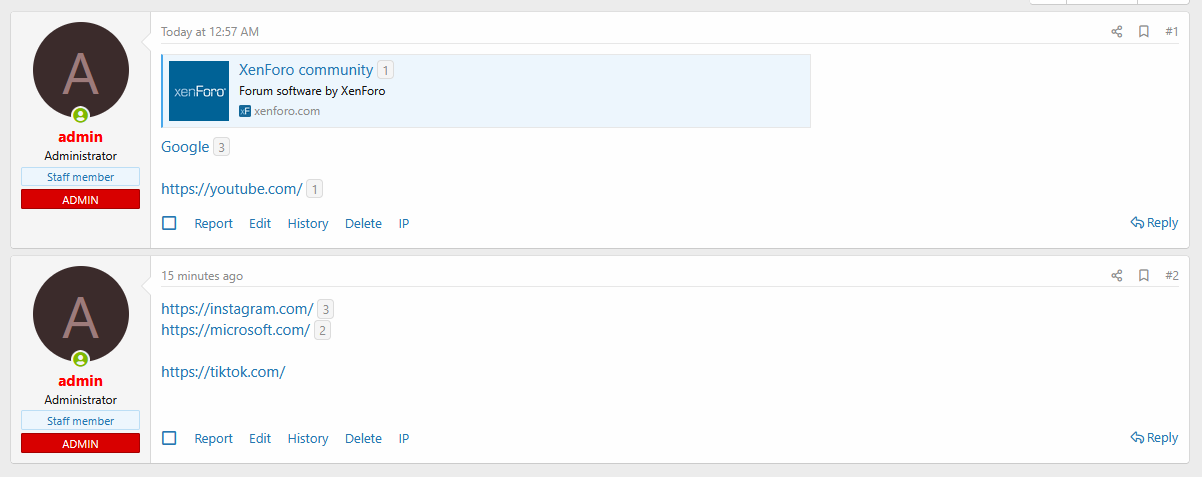Reply to the first post
This screenshot has width=1202, height=477.
click(1154, 223)
